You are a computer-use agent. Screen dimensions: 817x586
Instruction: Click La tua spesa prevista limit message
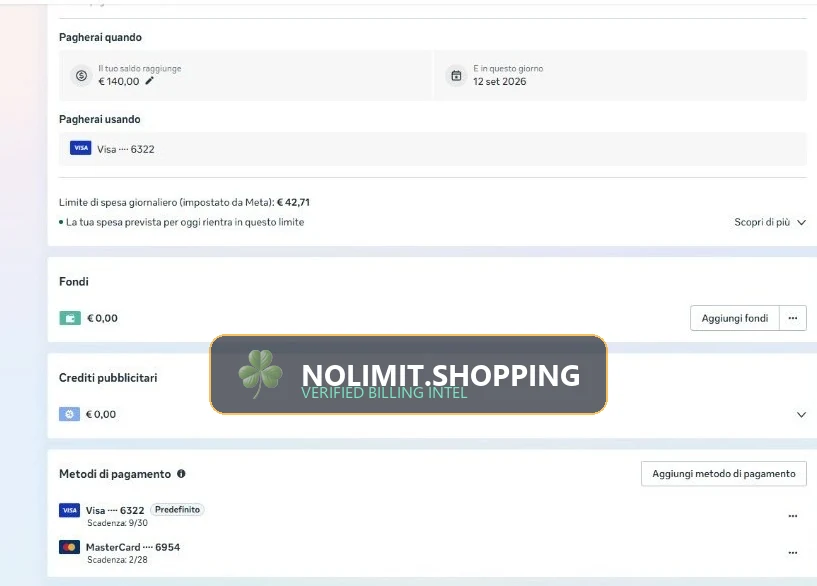(x=185, y=222)
